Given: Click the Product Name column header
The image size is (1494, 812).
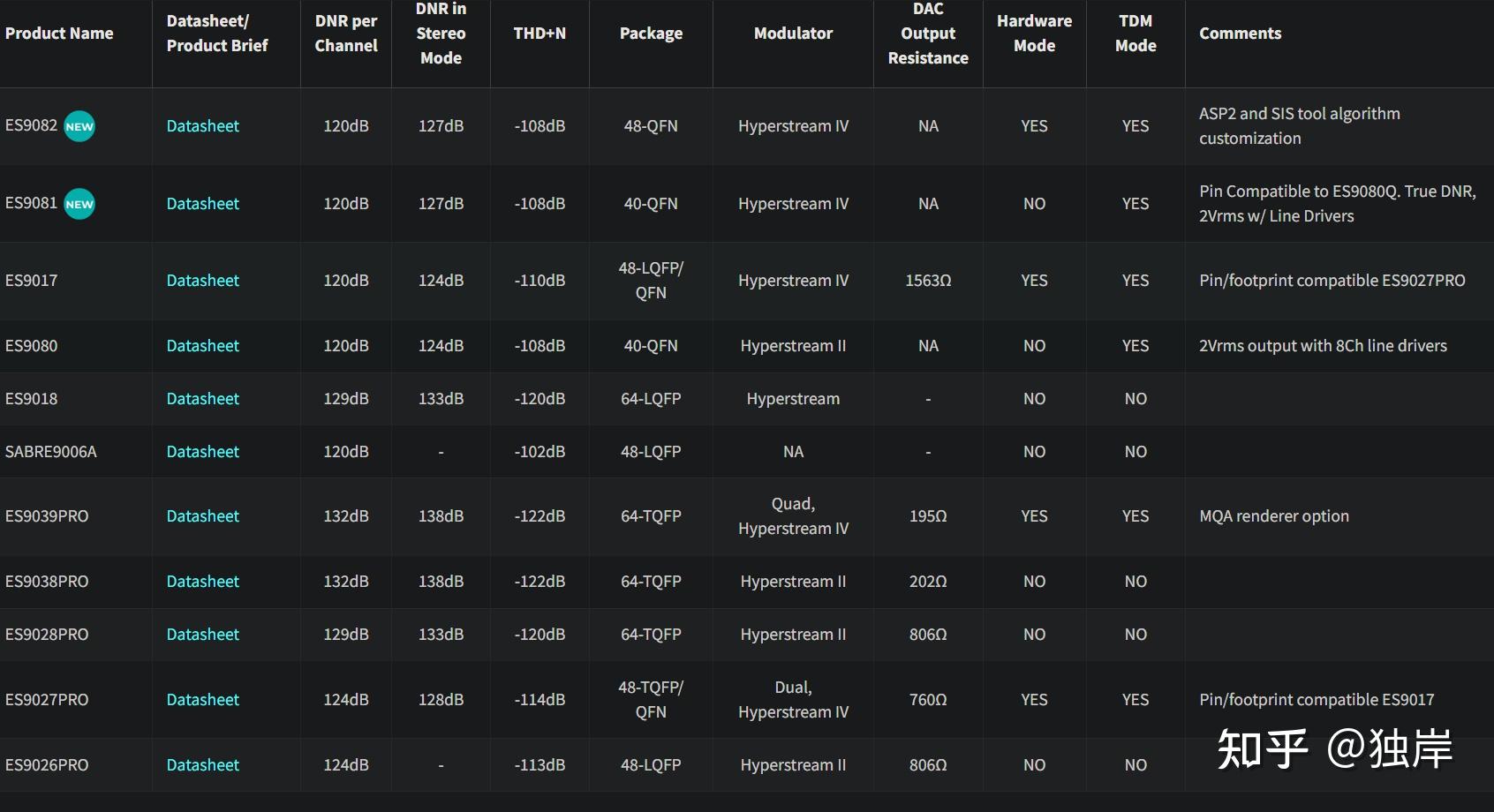Looking at the screenshot, I should click(x=59, y=34).
